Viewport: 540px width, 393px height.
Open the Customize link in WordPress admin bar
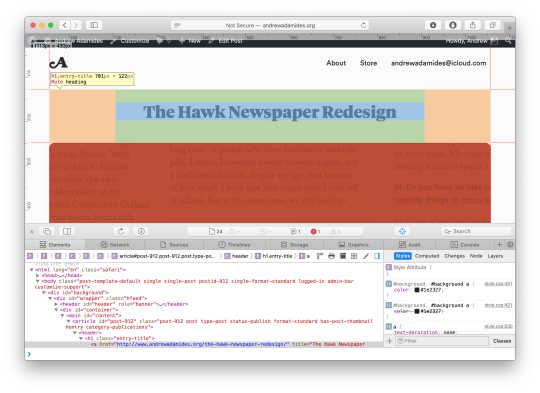click(x=131, y=41)
